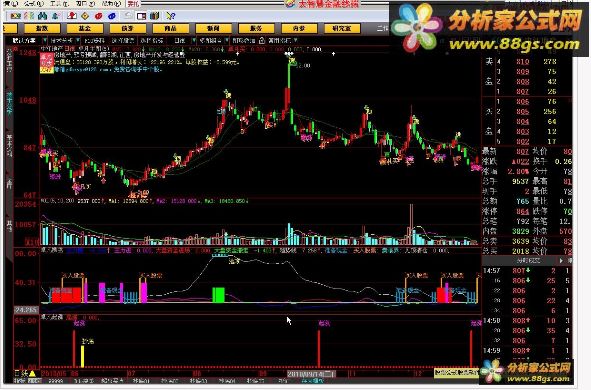
Task: Click the 研究室 yellow button
Action: [x=342, y=28]
